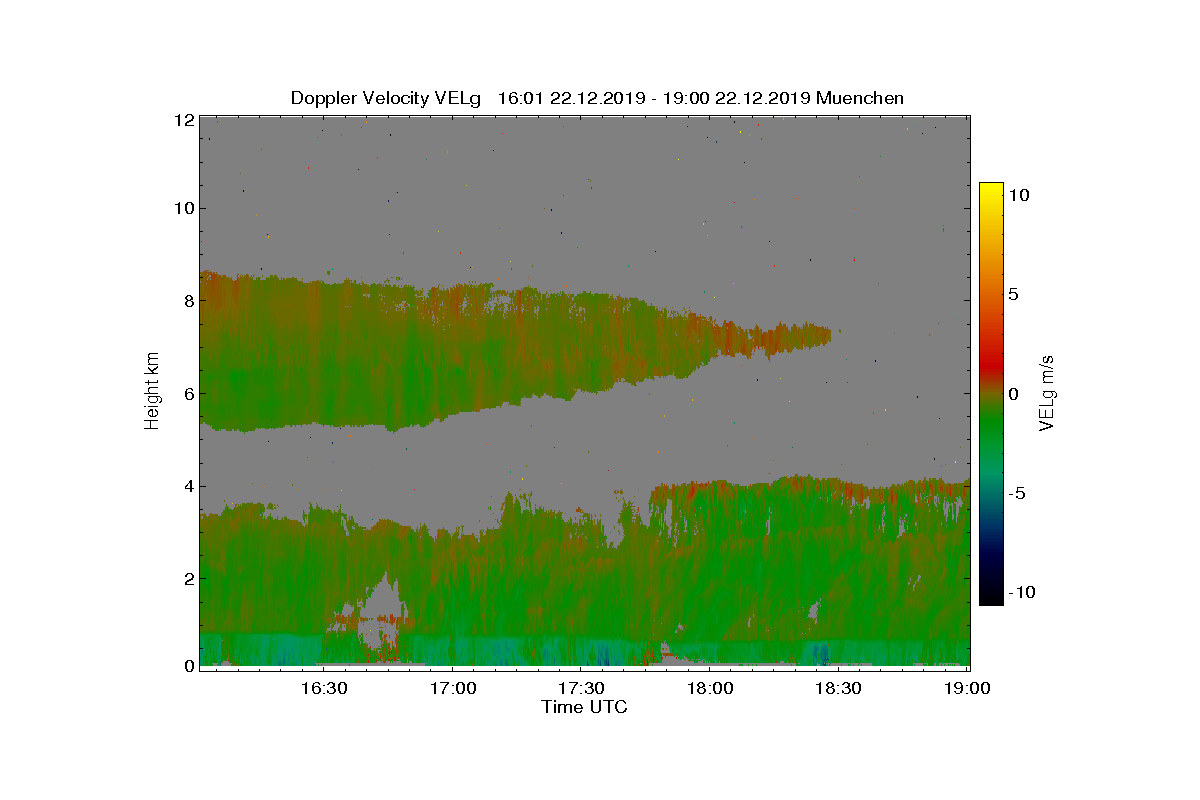Viewport: 1200px width, 800px height.
Task: Click the colorbar label 'VELg m/s'
Action: coord(1046,392)
